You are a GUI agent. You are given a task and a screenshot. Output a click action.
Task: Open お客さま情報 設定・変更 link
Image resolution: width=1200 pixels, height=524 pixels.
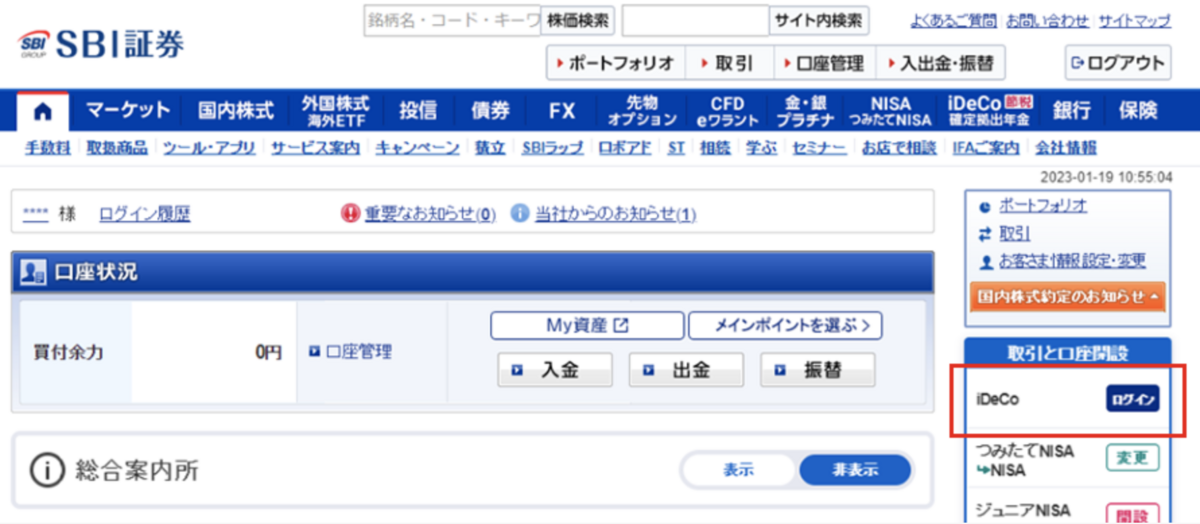pyautogui.click(x=1072, y=261)
